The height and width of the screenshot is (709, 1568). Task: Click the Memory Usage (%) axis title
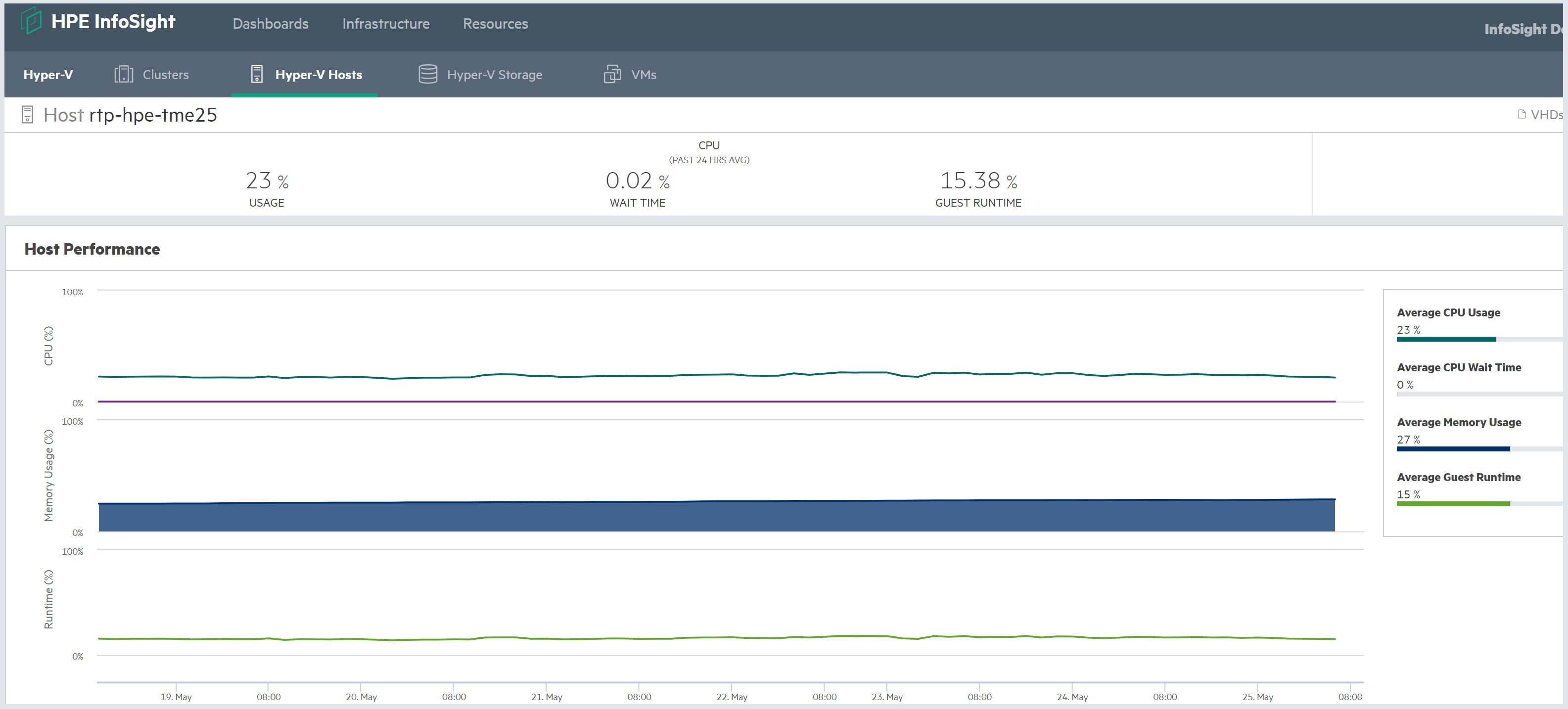point(48,475)
